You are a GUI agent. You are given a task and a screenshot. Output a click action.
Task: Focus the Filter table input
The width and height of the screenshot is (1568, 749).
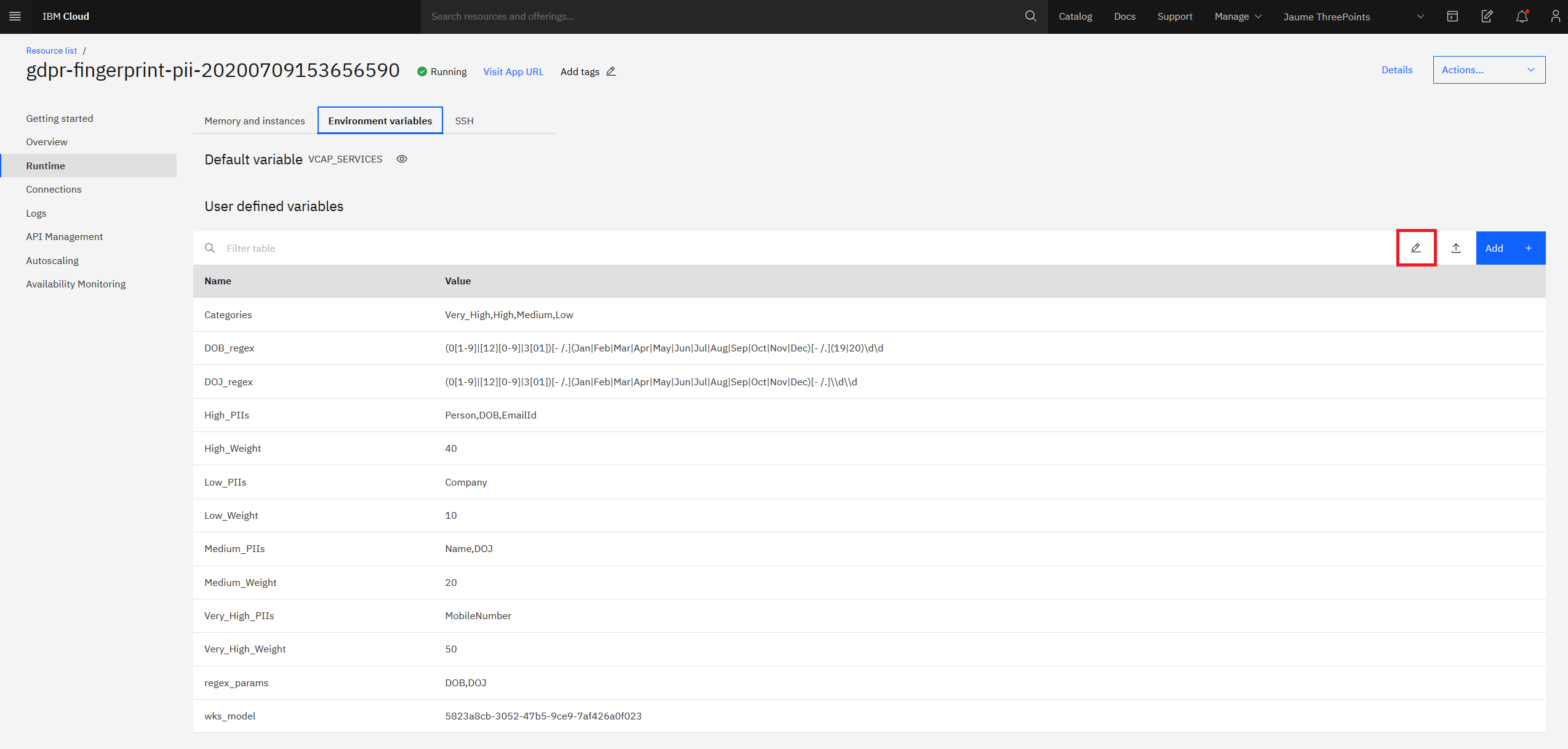(x=492, y=248)
